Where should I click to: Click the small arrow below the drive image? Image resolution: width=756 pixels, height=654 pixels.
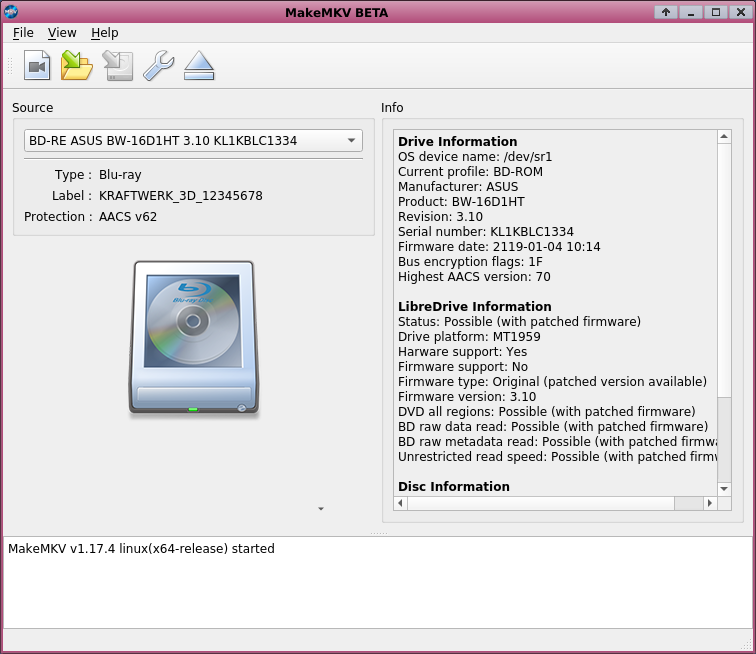tap(321, 509)
